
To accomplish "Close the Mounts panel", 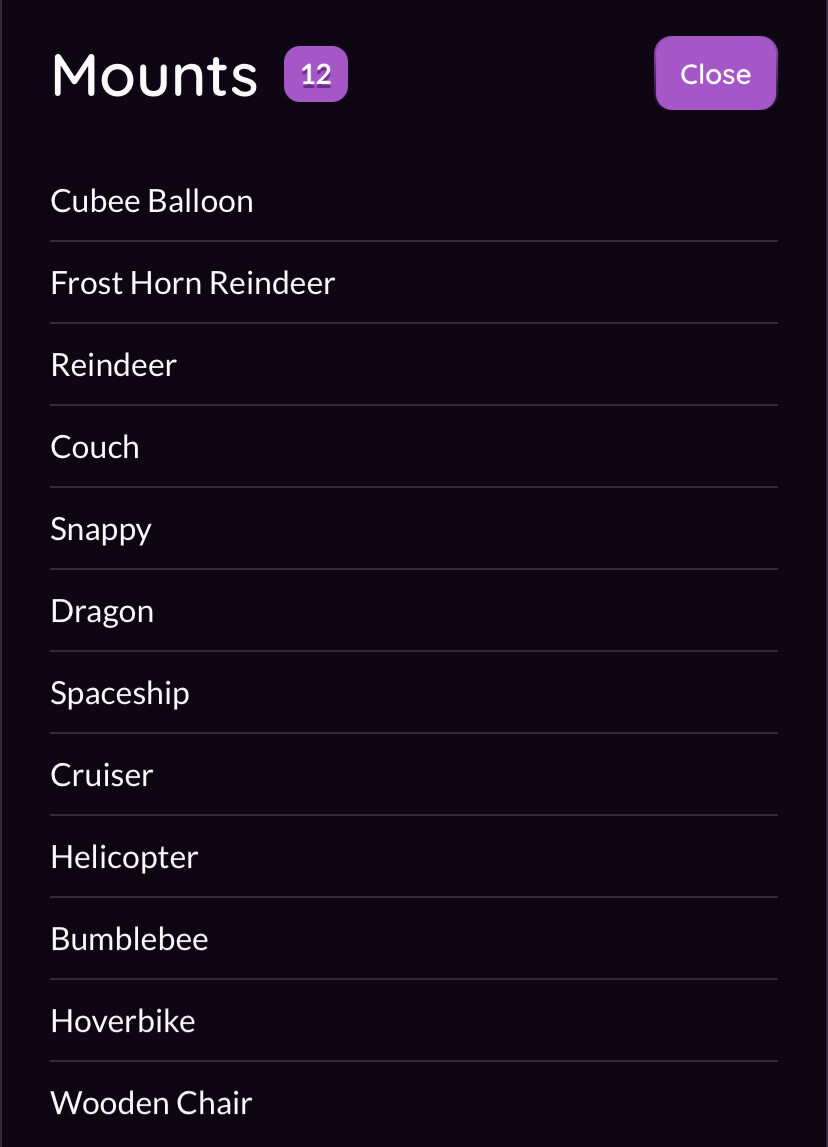I will click(715, 74).
